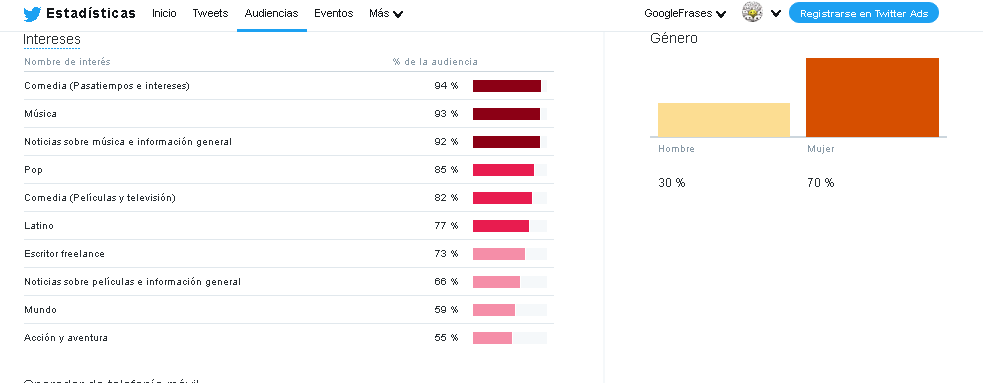Click the Estadísticas title
The width and height of the screenshot is (983, 383).
tap(91, 13)
